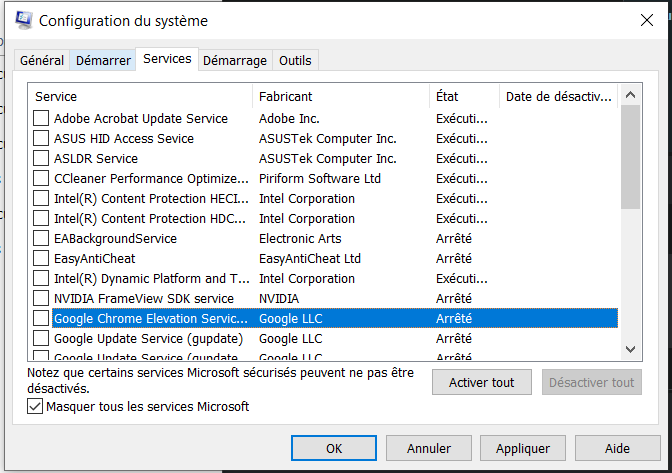Tick the NVIDIA FrameView SDK service checkbox

click(x=41, y=298)
